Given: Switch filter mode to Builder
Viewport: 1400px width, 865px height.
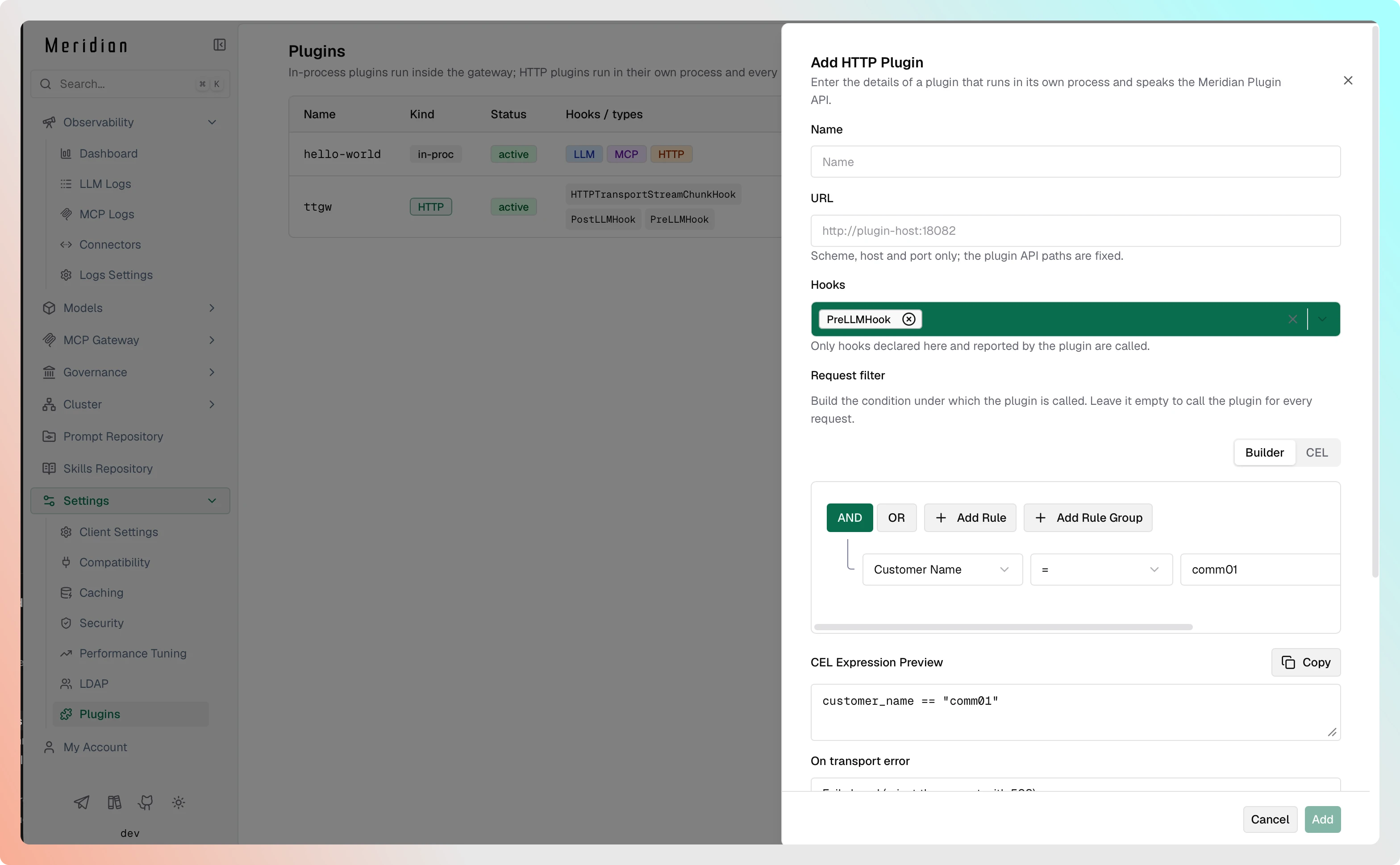Looking at the screenshot, I should click(x=1264, y=453).
